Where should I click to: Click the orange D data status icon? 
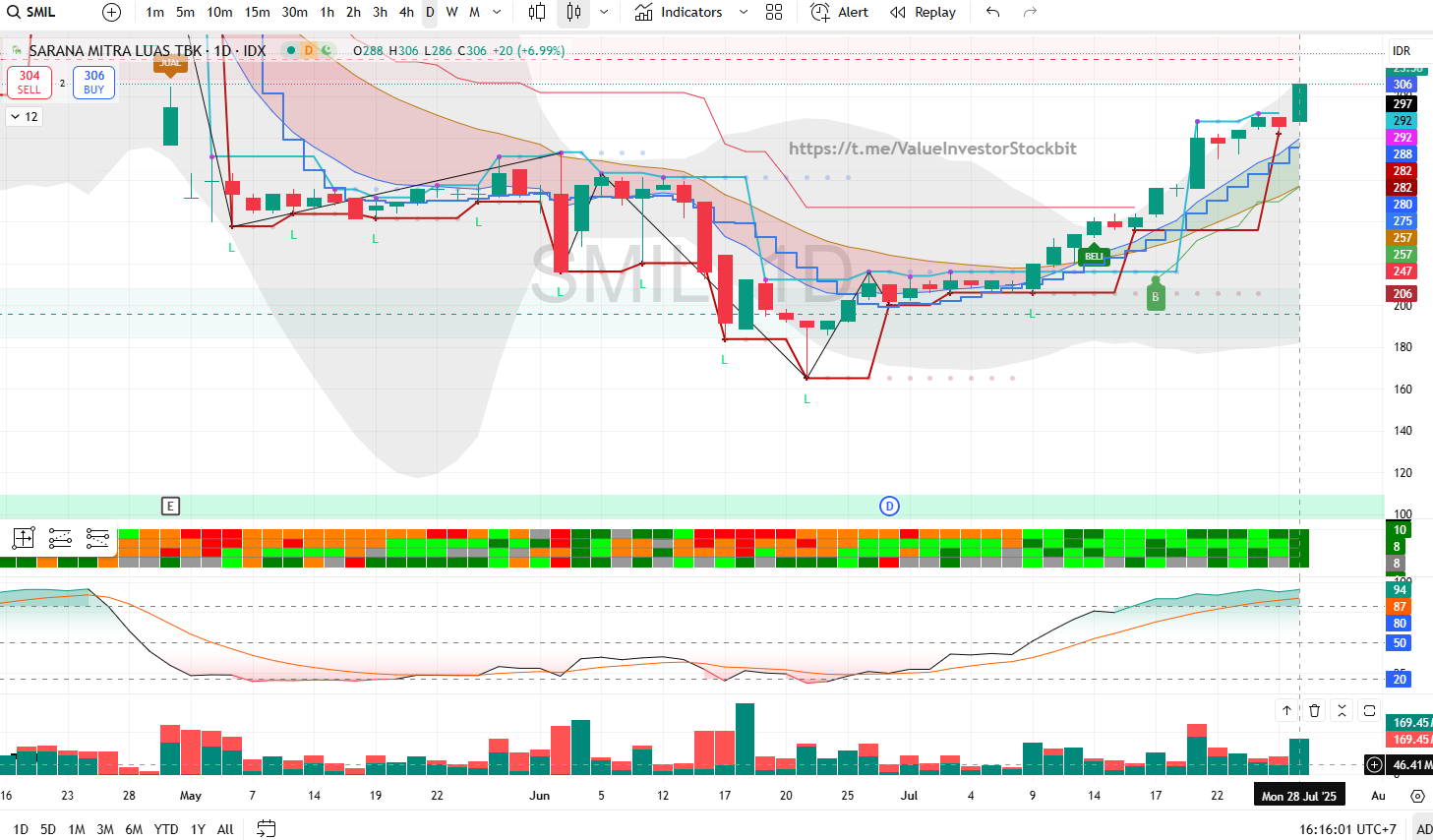[x=309, y=50]
